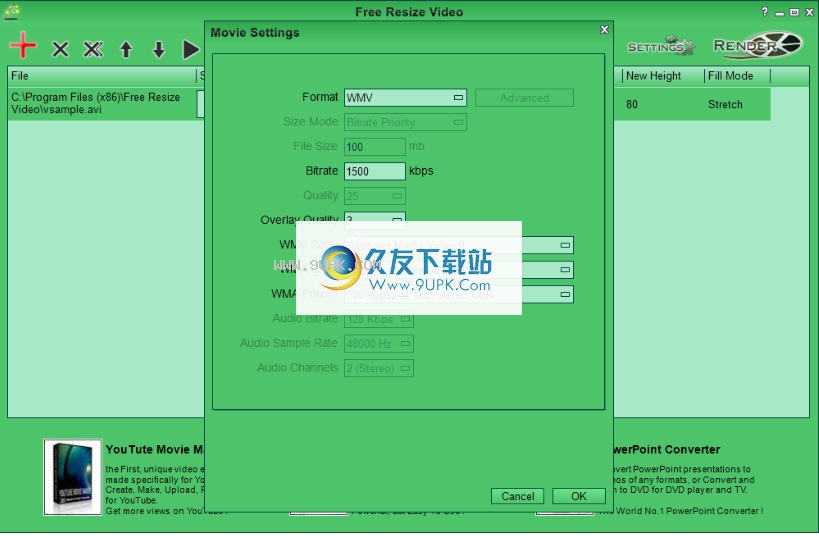The image size is (819, 536).
Task: Click the red plus Add file icon
Action: [x=23, y=45]
